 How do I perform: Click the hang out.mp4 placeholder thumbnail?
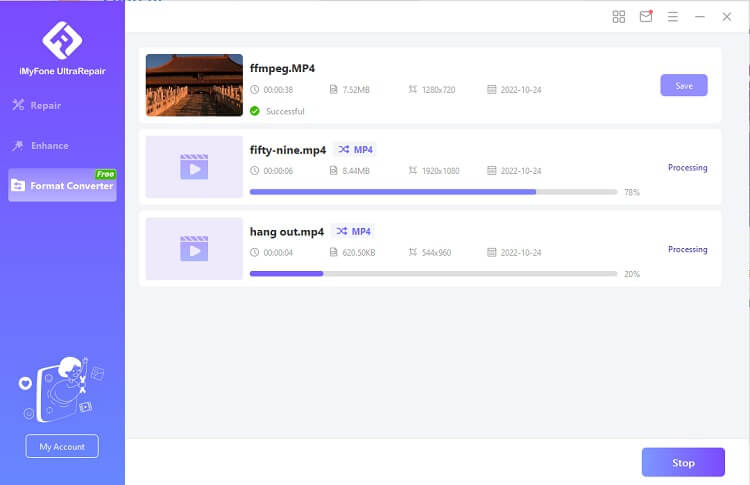(x=194, y=249)
